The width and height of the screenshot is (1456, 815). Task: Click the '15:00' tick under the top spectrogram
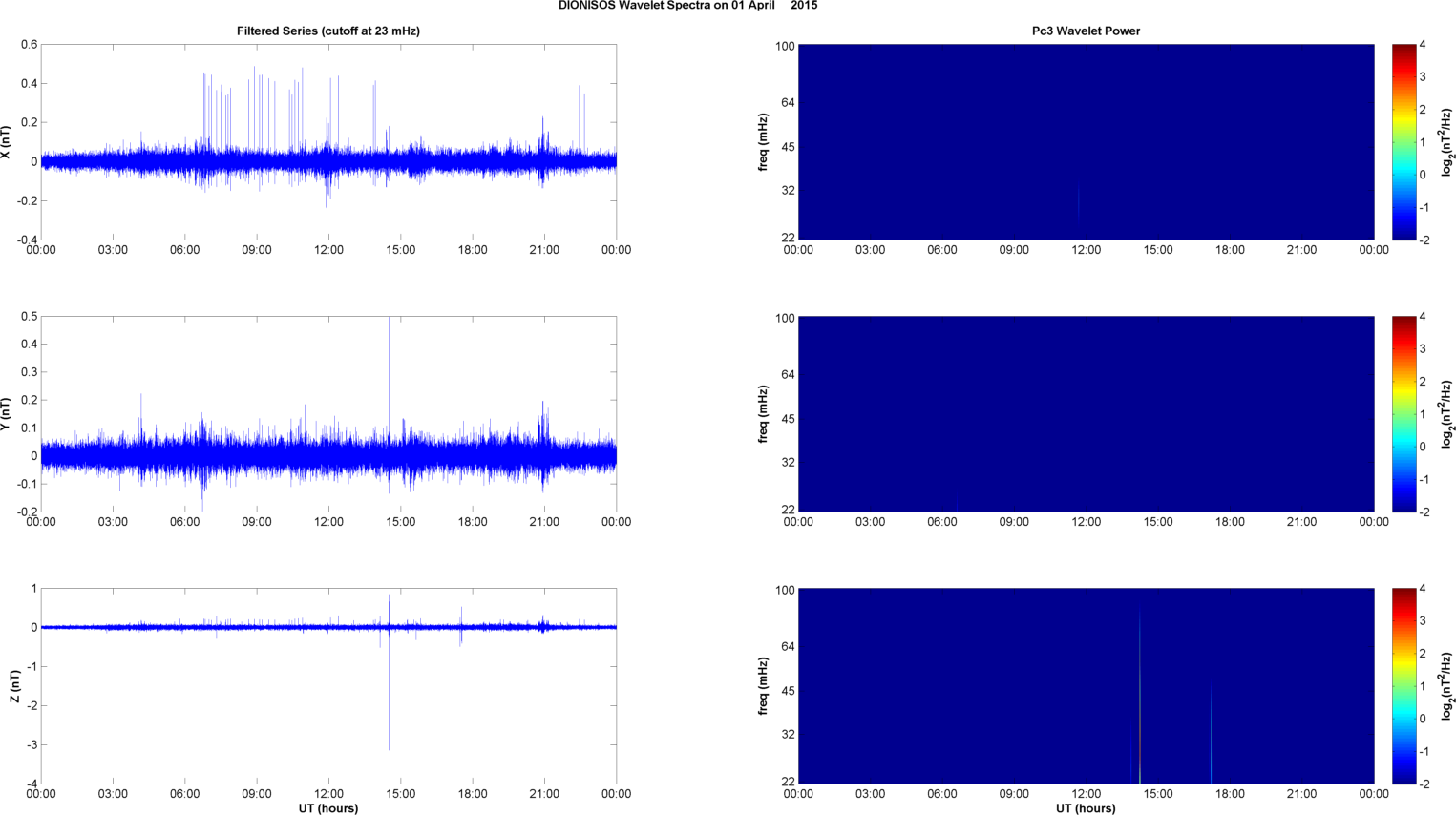(1158, 250)
